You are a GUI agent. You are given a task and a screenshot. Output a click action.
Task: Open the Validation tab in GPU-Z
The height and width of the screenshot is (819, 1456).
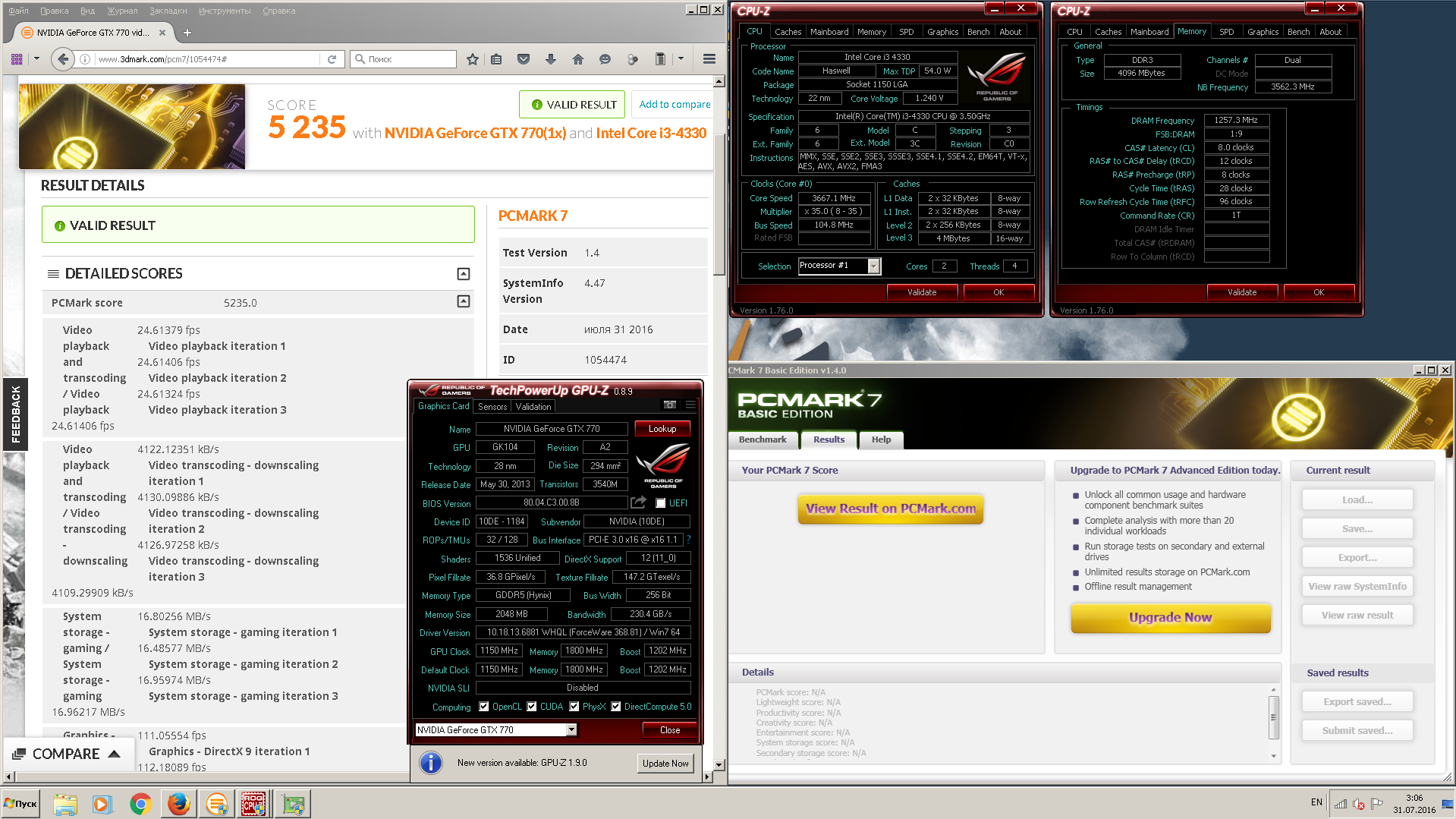[x=533, y=407]
